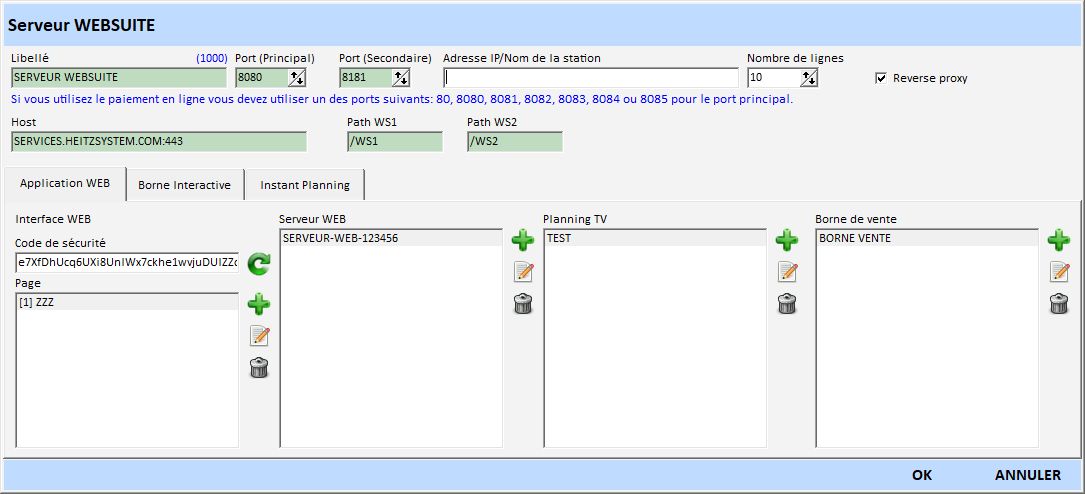Toggle the Reverse proxy checkbox
The width and height of the screenshot is (1085, 494).
click(x=881, y=78)
